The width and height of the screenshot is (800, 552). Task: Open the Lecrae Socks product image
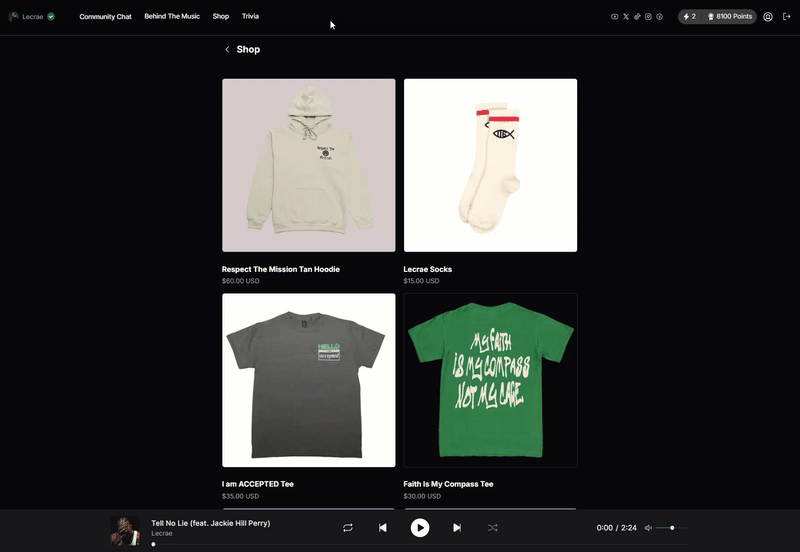coord(490,165)
